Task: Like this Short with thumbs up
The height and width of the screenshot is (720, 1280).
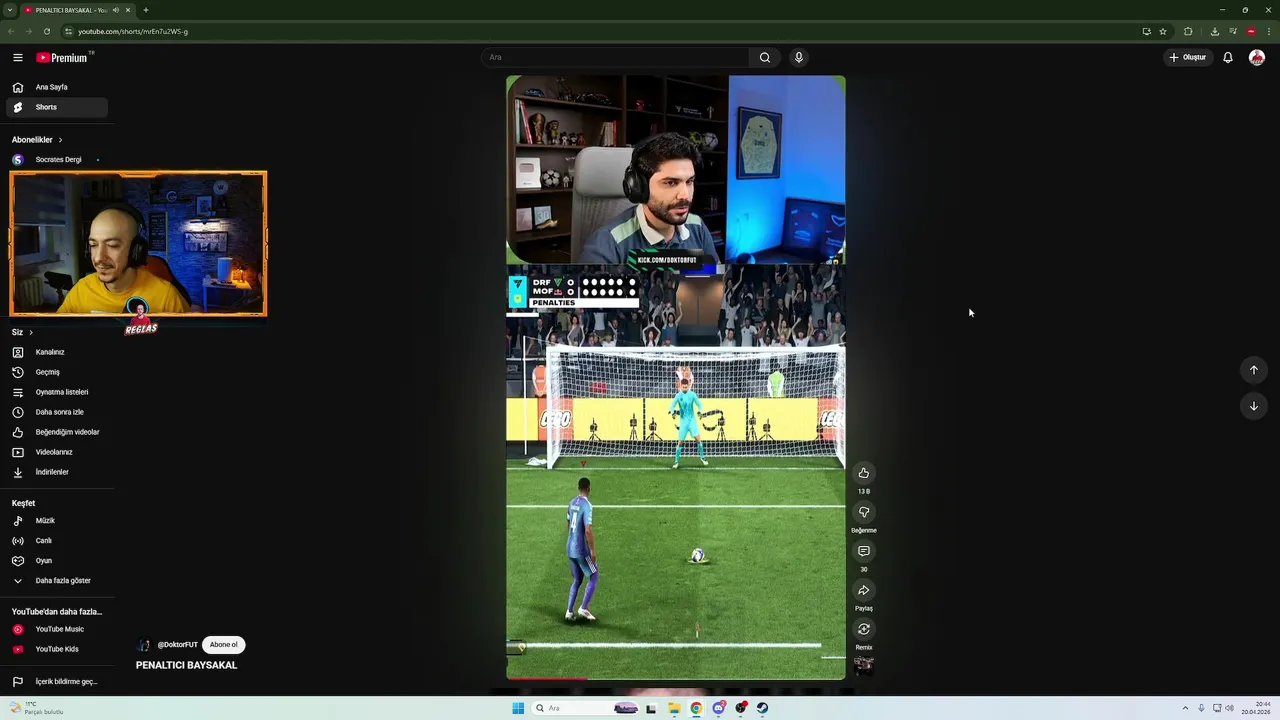Action: click(x=864, y=473)
